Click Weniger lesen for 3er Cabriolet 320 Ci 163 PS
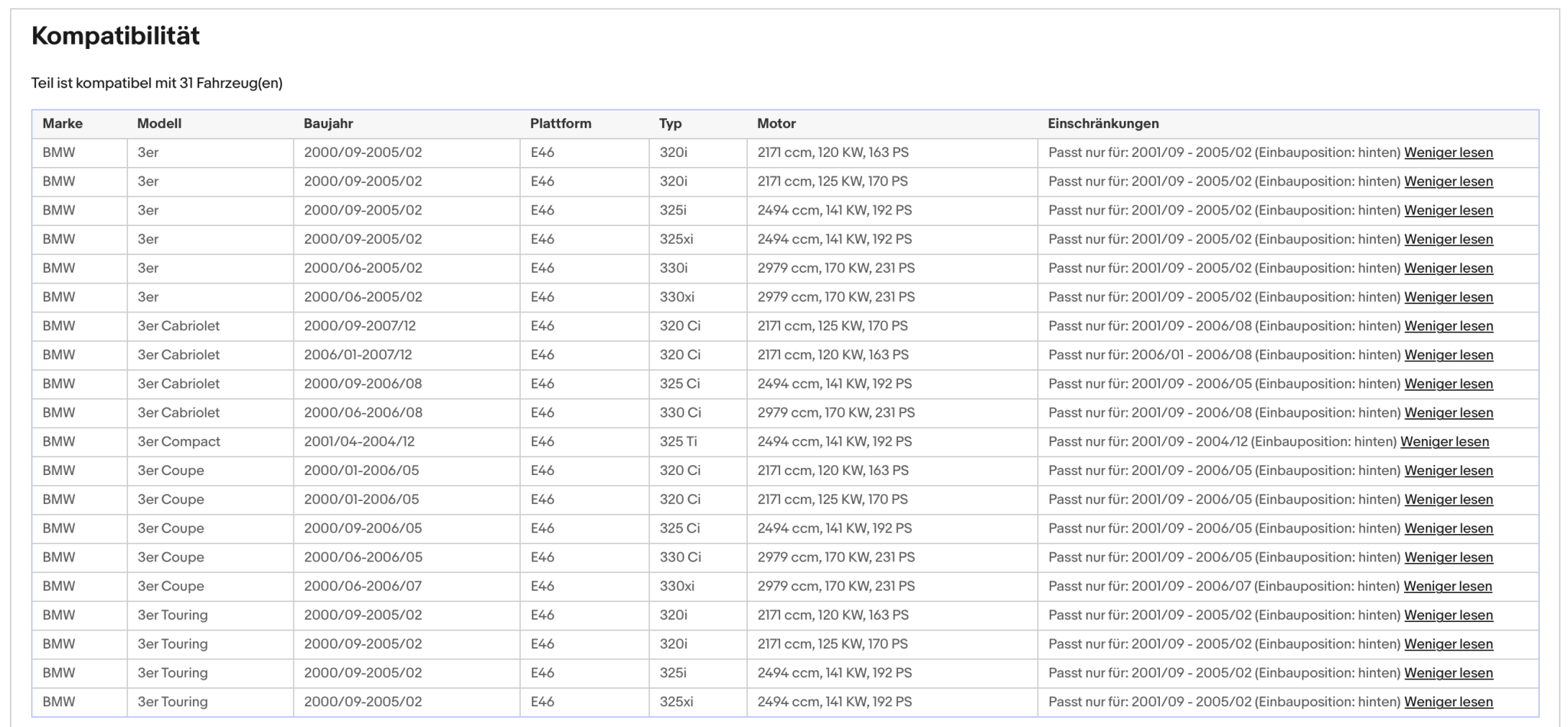Image resolution: width=1568 pixels, height=727 pixels. pyautogui.click(x=1448, y=355)
